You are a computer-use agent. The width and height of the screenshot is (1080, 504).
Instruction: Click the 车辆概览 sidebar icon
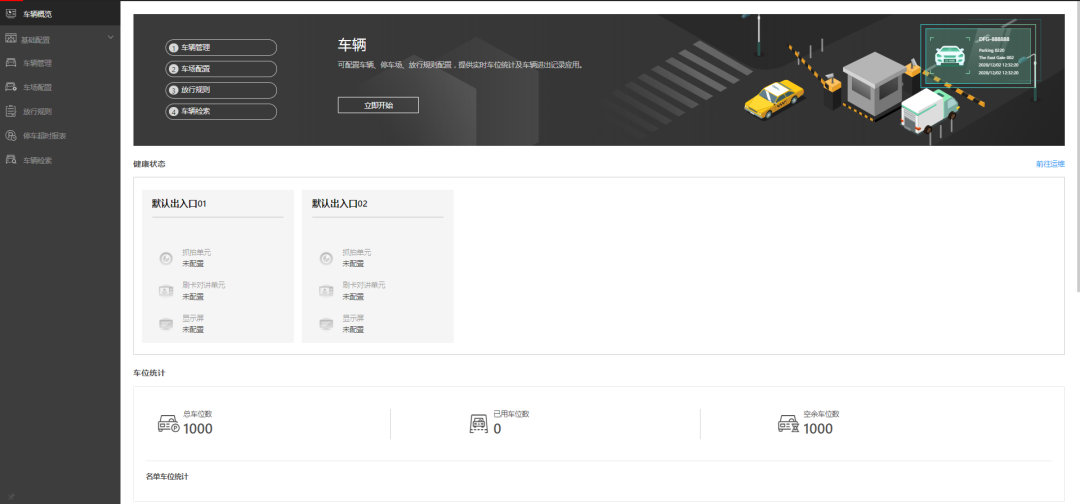click(x=10, y=14)
